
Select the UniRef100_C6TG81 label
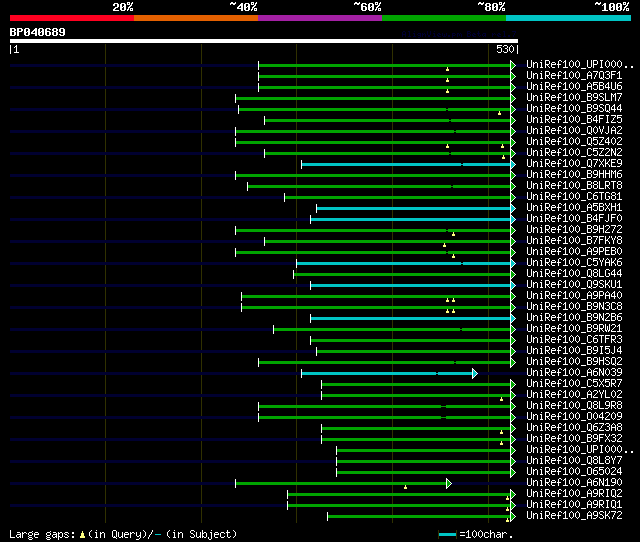point(574,197)
